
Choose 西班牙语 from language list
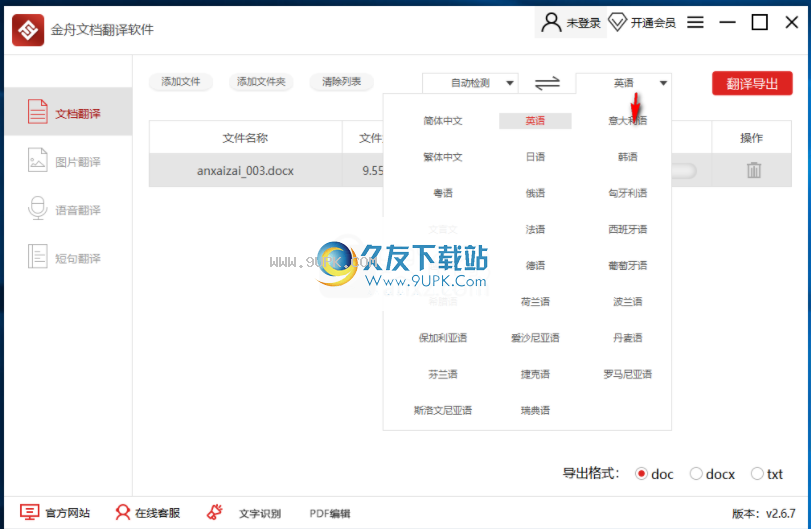click(x=628, y=230)
